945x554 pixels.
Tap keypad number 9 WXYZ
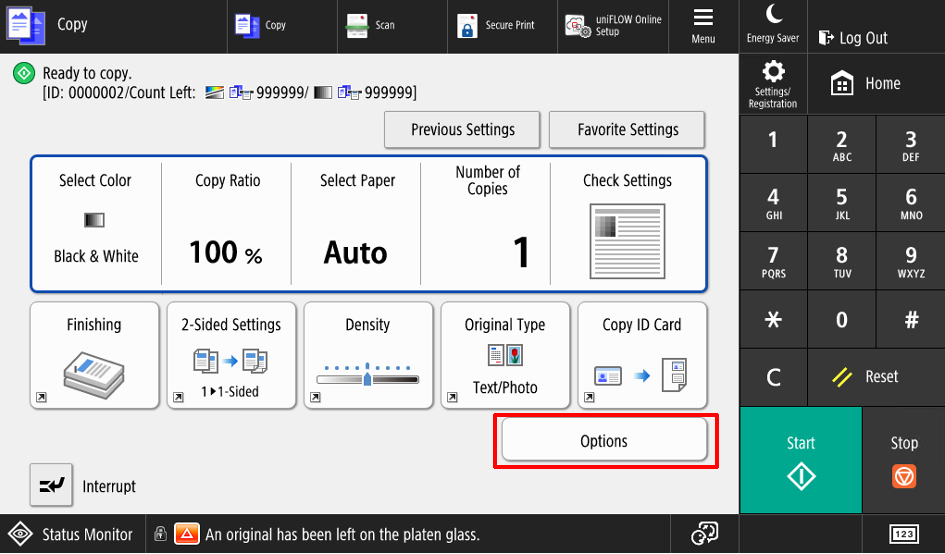911,260
